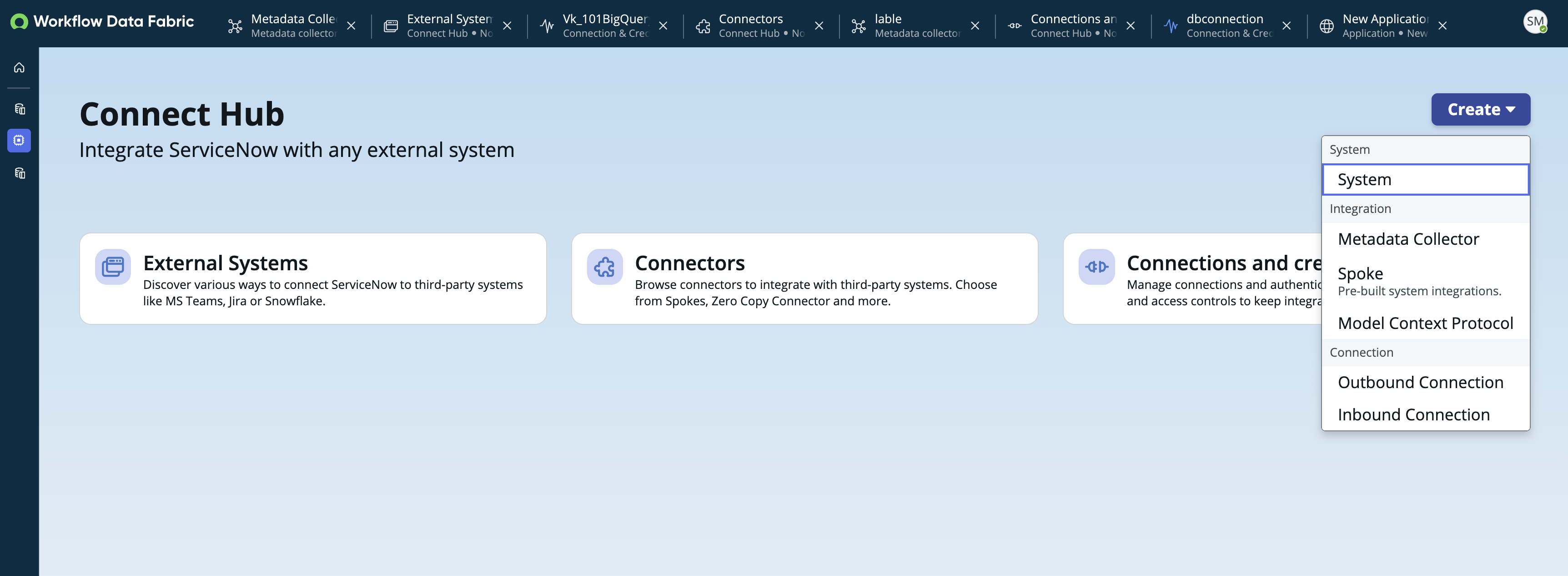Click the External Systems tab window icon

(x=391, y=26)
